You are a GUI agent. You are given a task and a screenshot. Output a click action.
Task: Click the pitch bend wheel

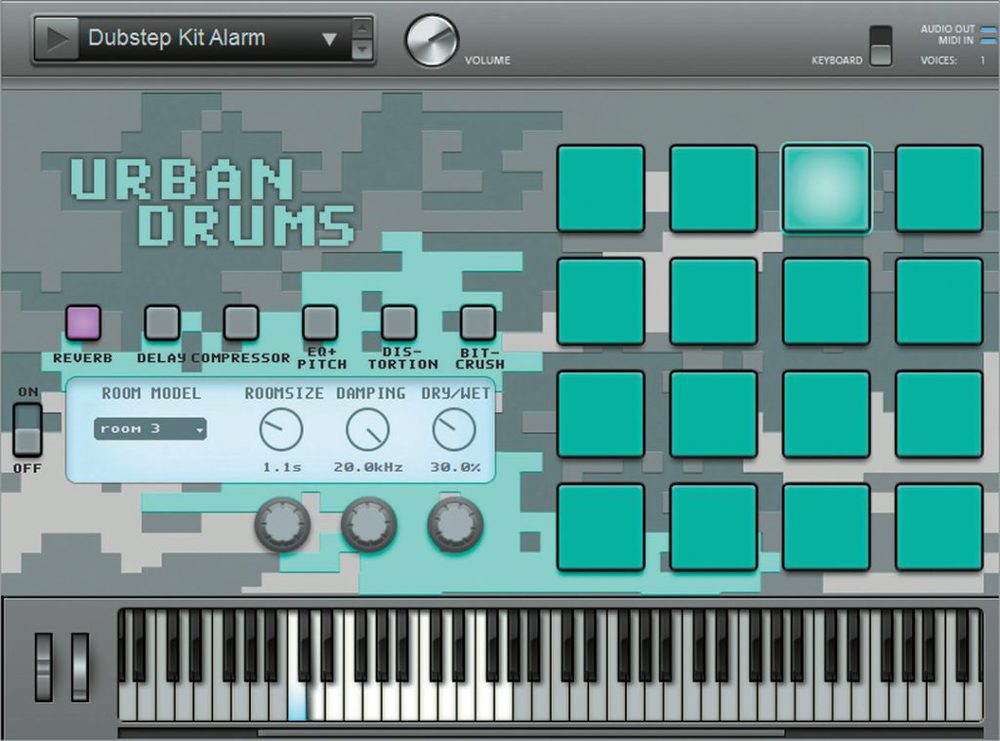pos(43,668)
